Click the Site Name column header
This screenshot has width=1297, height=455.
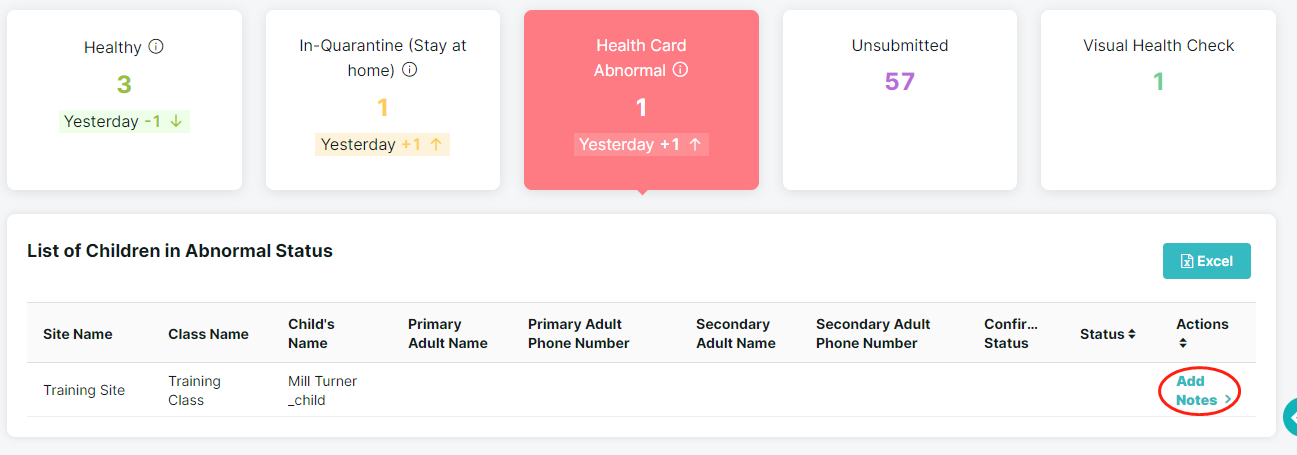pos(78,334)
